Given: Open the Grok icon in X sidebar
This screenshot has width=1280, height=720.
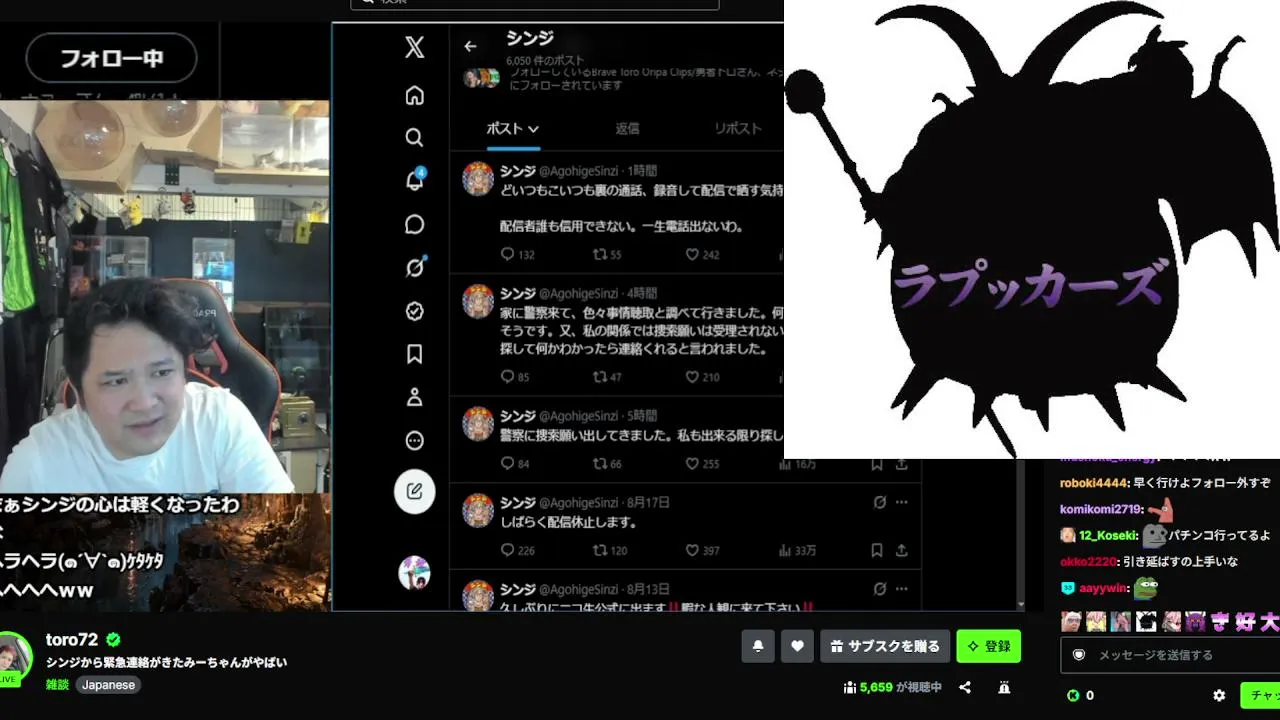Looking at the screenshot, I should tap(414, 267).
